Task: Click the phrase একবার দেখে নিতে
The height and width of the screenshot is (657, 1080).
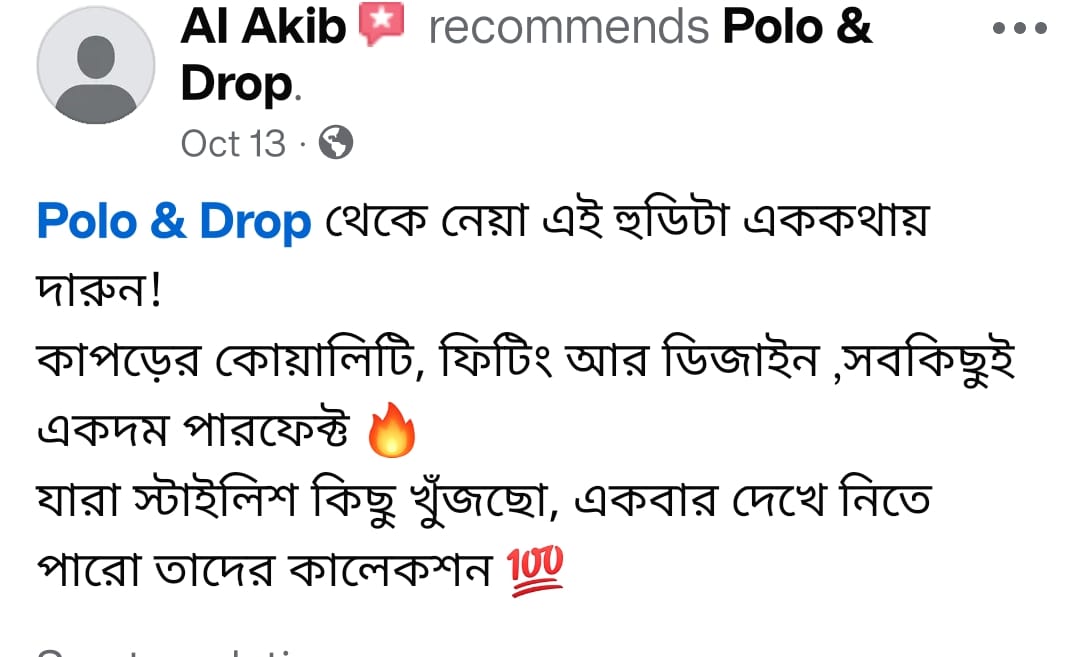Action: (x=752, y=500)
